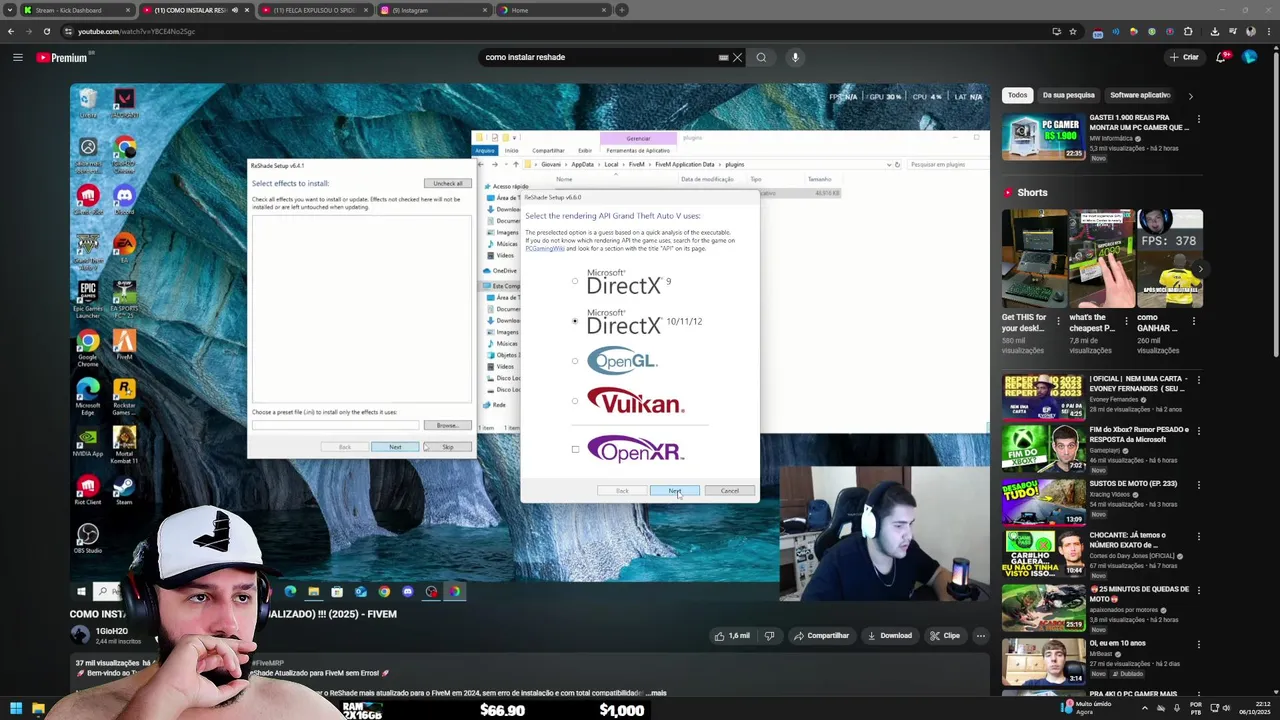Click OBS Studio icon in video desktop
This screenshot has width=1280, height=720.
pyautogui.click(x=88, y=539)
